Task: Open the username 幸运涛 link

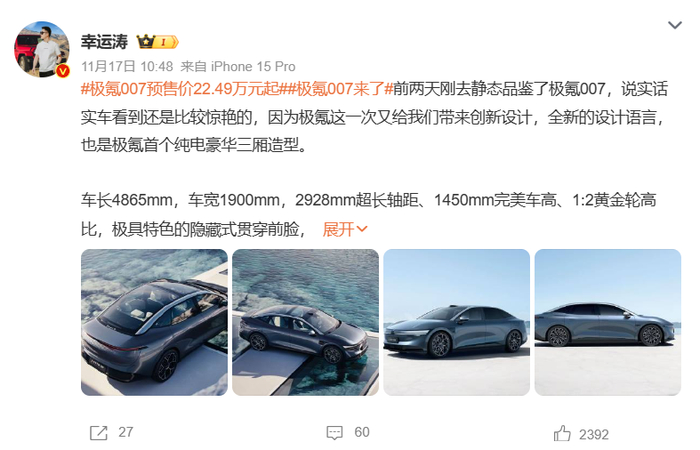Action: [x=104, y=42]
